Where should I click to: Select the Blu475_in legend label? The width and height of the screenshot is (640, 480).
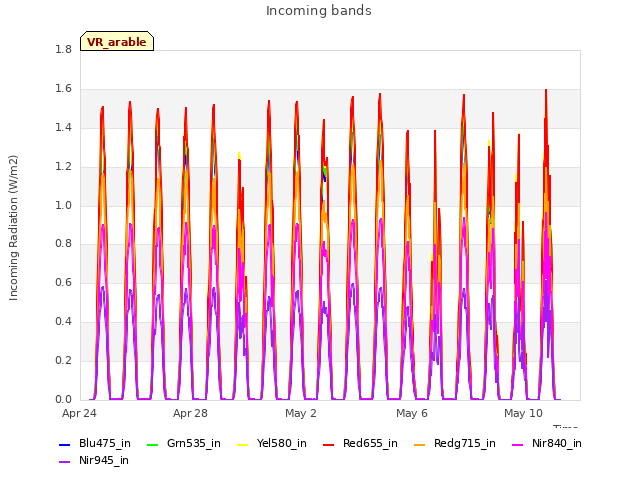(105, 444)
